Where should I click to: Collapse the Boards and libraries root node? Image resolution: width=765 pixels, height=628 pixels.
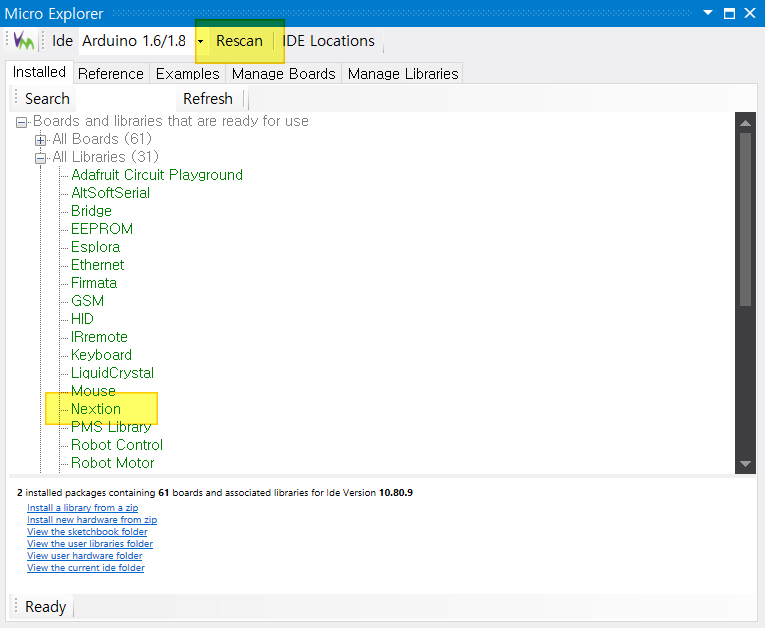click(x=21, y=122)
